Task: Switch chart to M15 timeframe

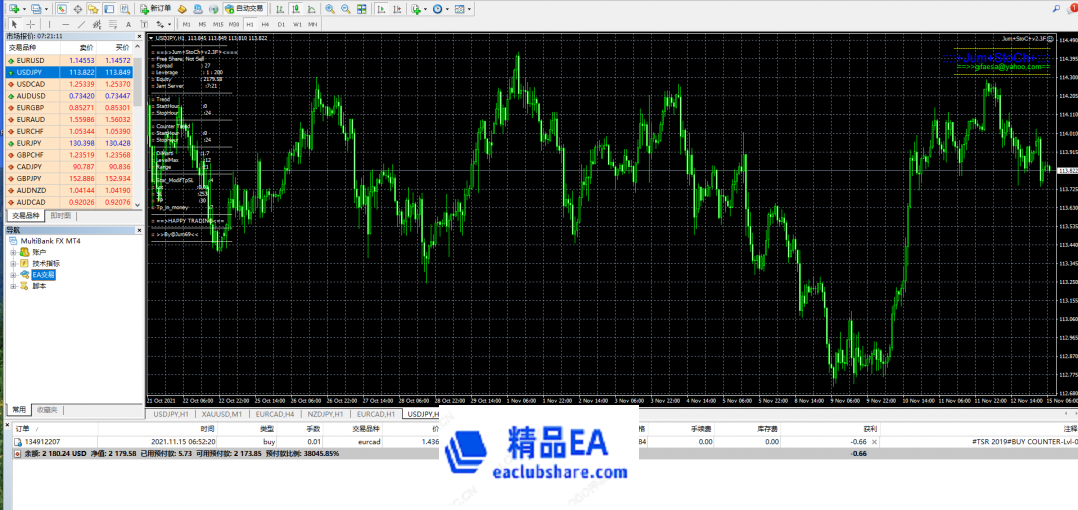Action: point(217,24)
